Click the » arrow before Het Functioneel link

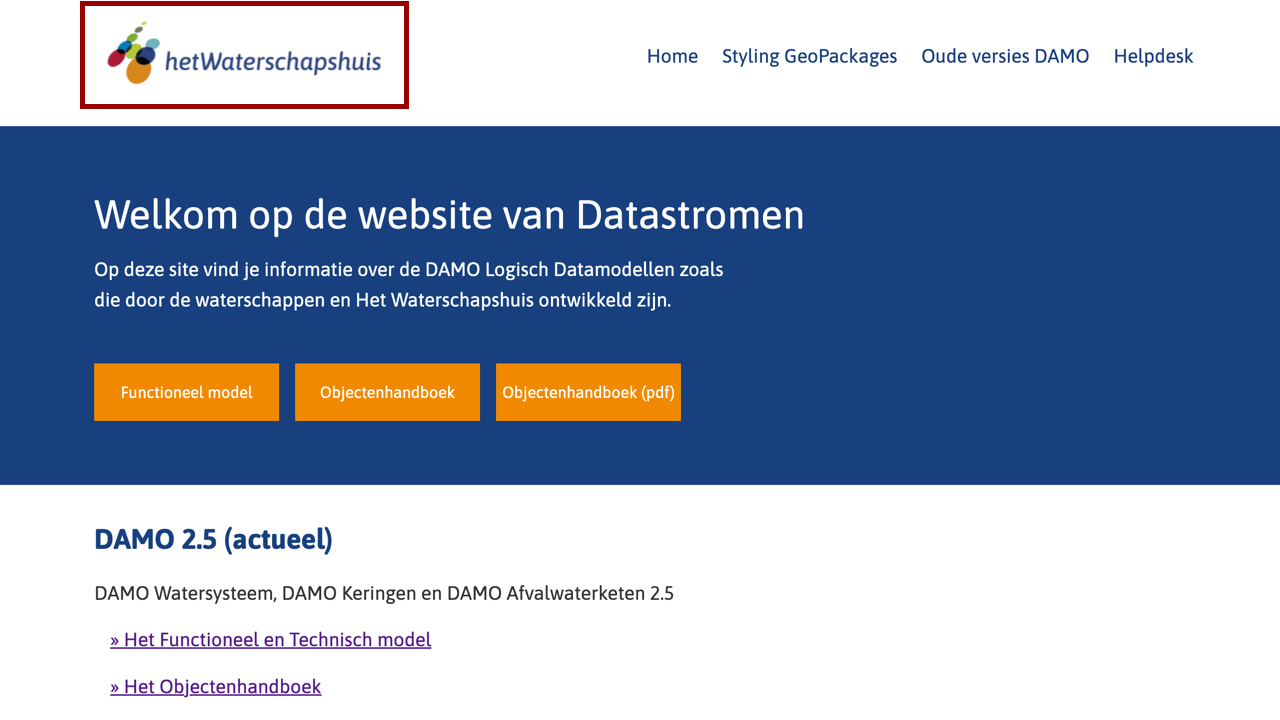[115, 640]
